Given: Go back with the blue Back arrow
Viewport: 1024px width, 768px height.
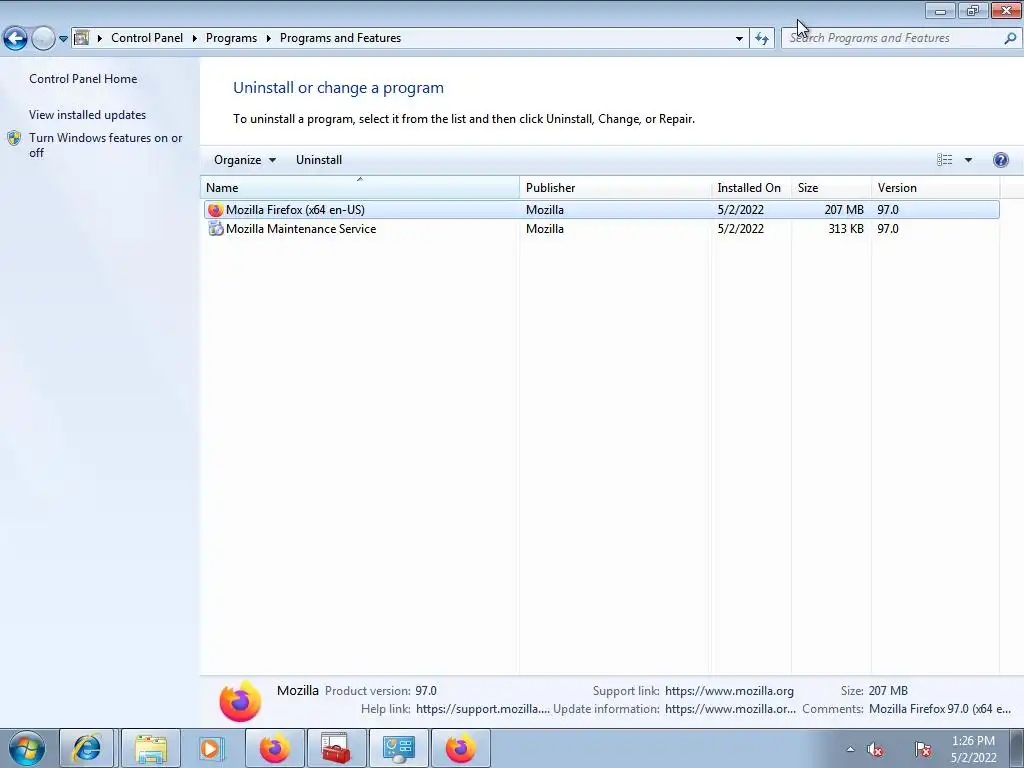Looking at the screenshot, I should click(x=15, y=38).
